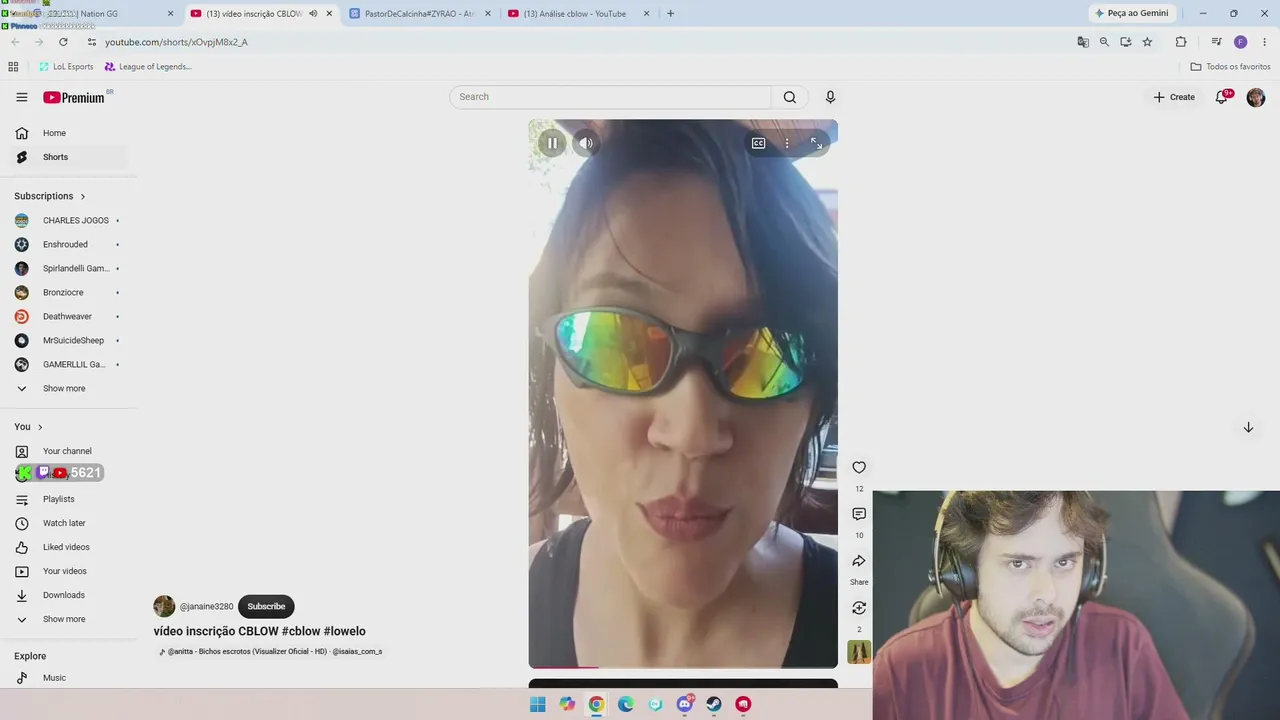Open LoL Esports bookmark
Screen dimensions: 1280x720
(x=66, y=67)
